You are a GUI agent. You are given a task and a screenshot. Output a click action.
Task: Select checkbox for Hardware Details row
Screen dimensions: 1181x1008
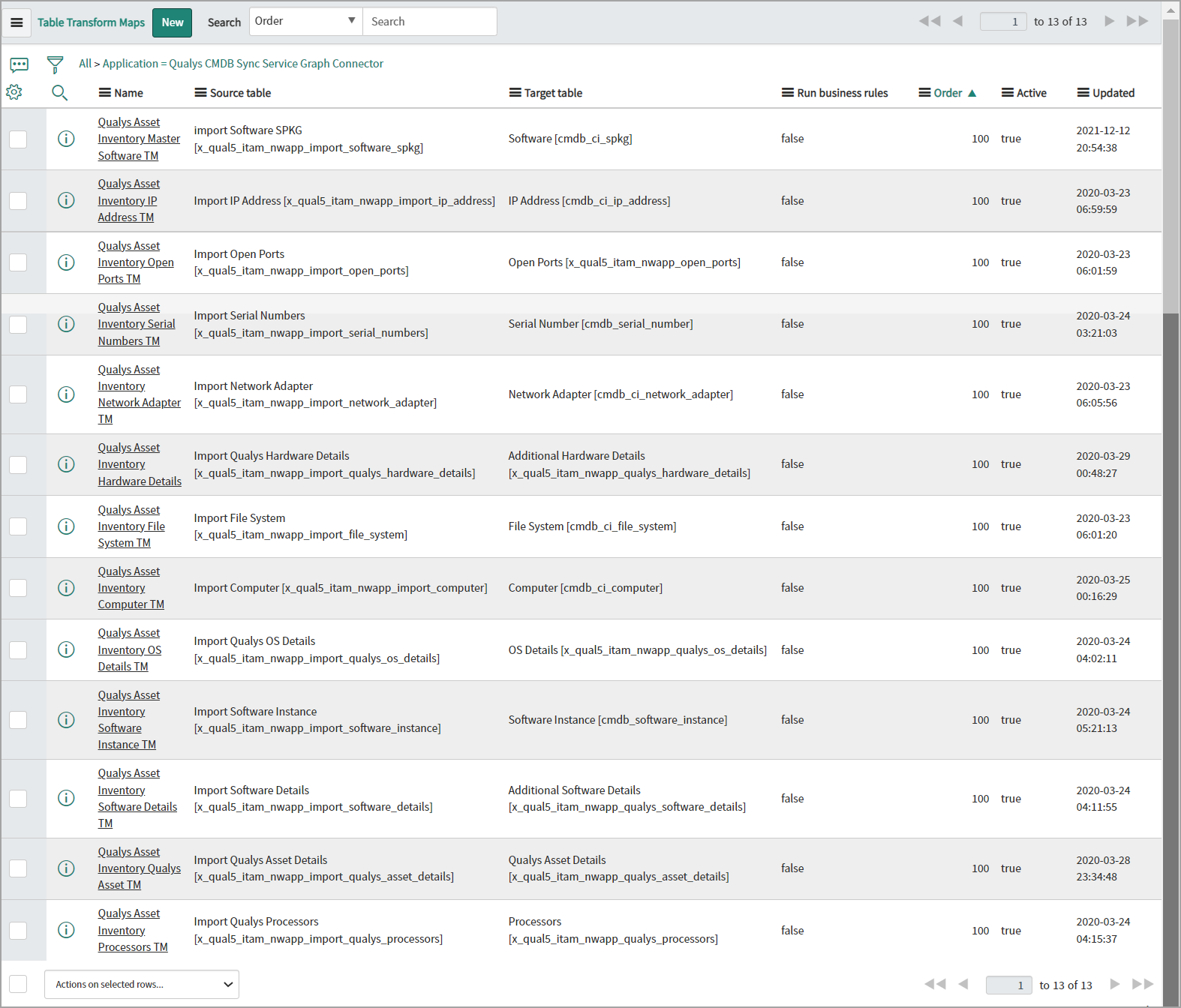(x=18, y=464)
